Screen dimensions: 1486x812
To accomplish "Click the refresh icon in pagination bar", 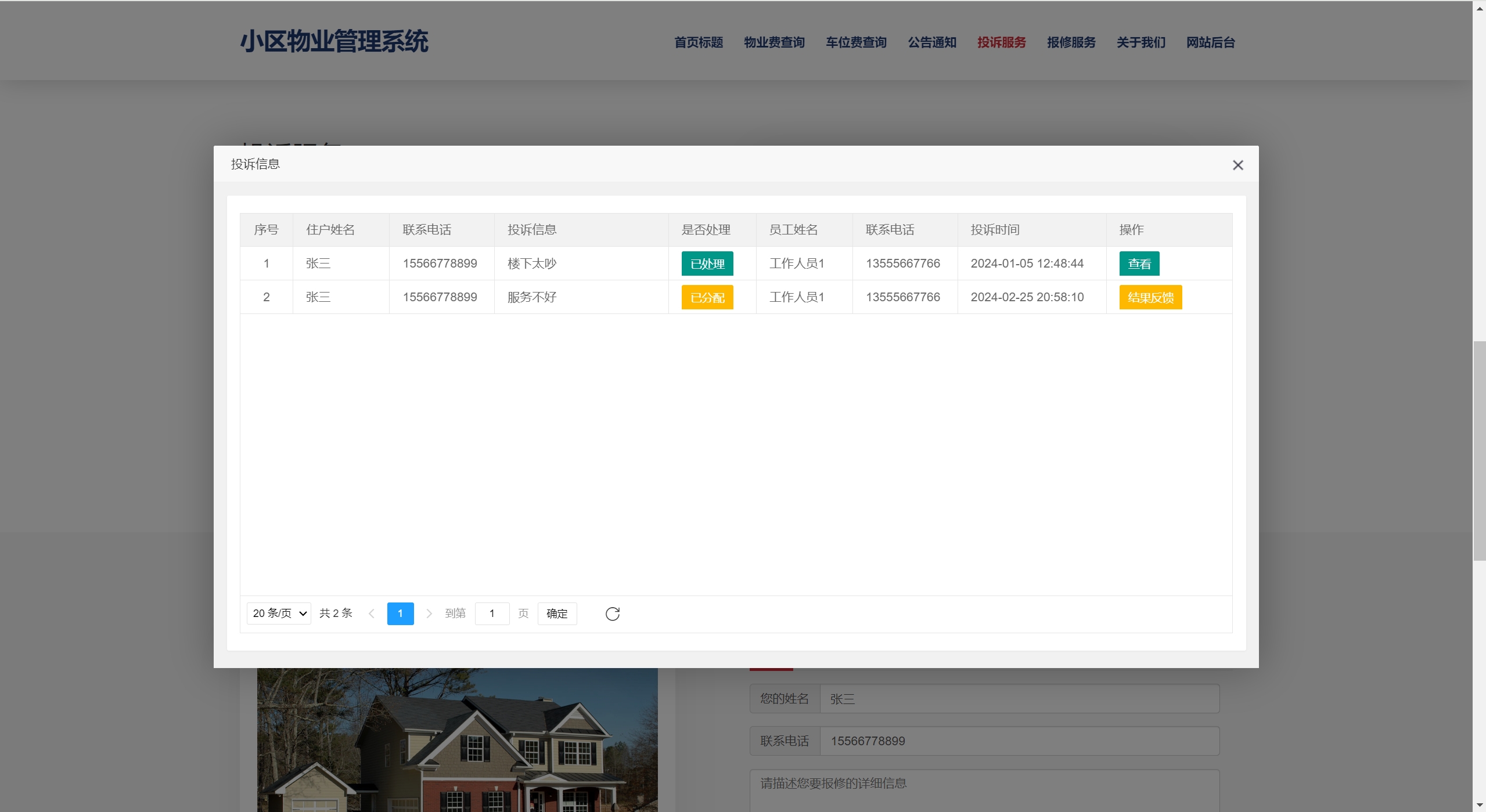I will (x=612, y=613).
